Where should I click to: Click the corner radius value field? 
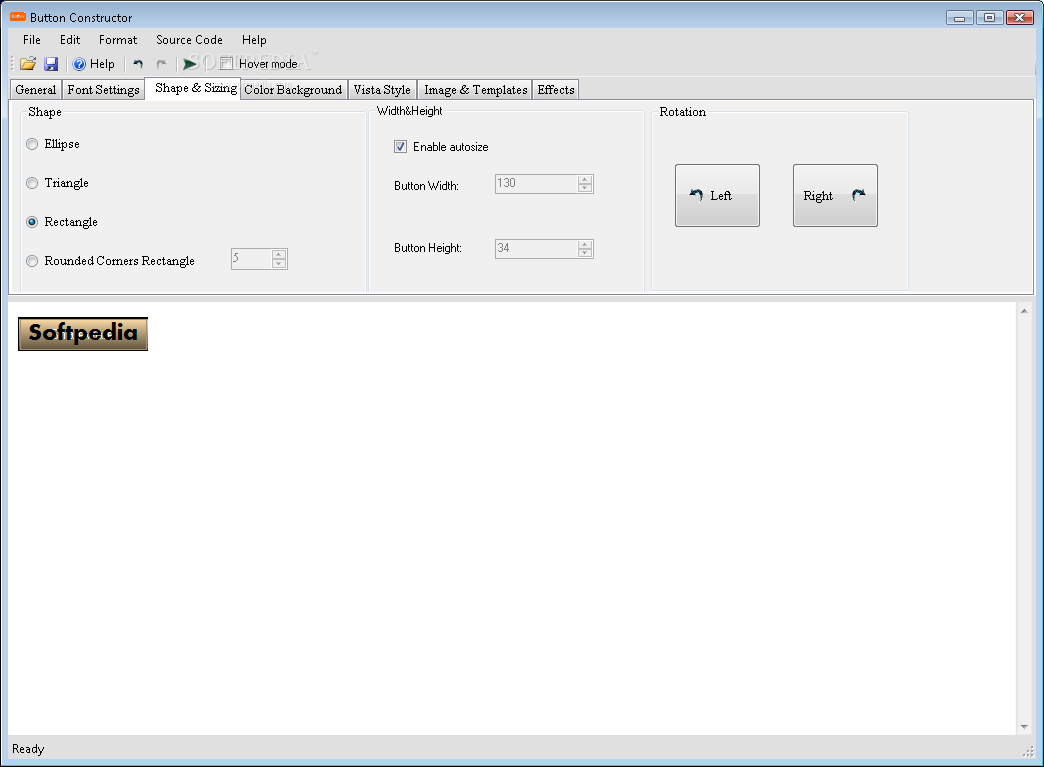pyautogui.click(x=252, y=259)
